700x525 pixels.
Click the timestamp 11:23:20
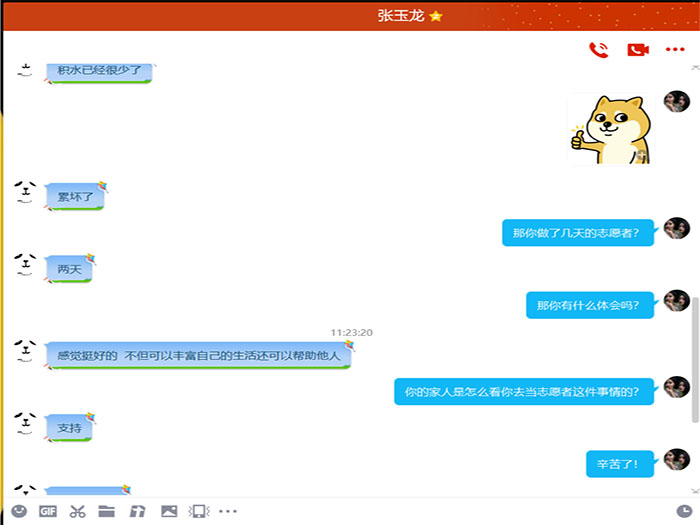tap(351, 333)
